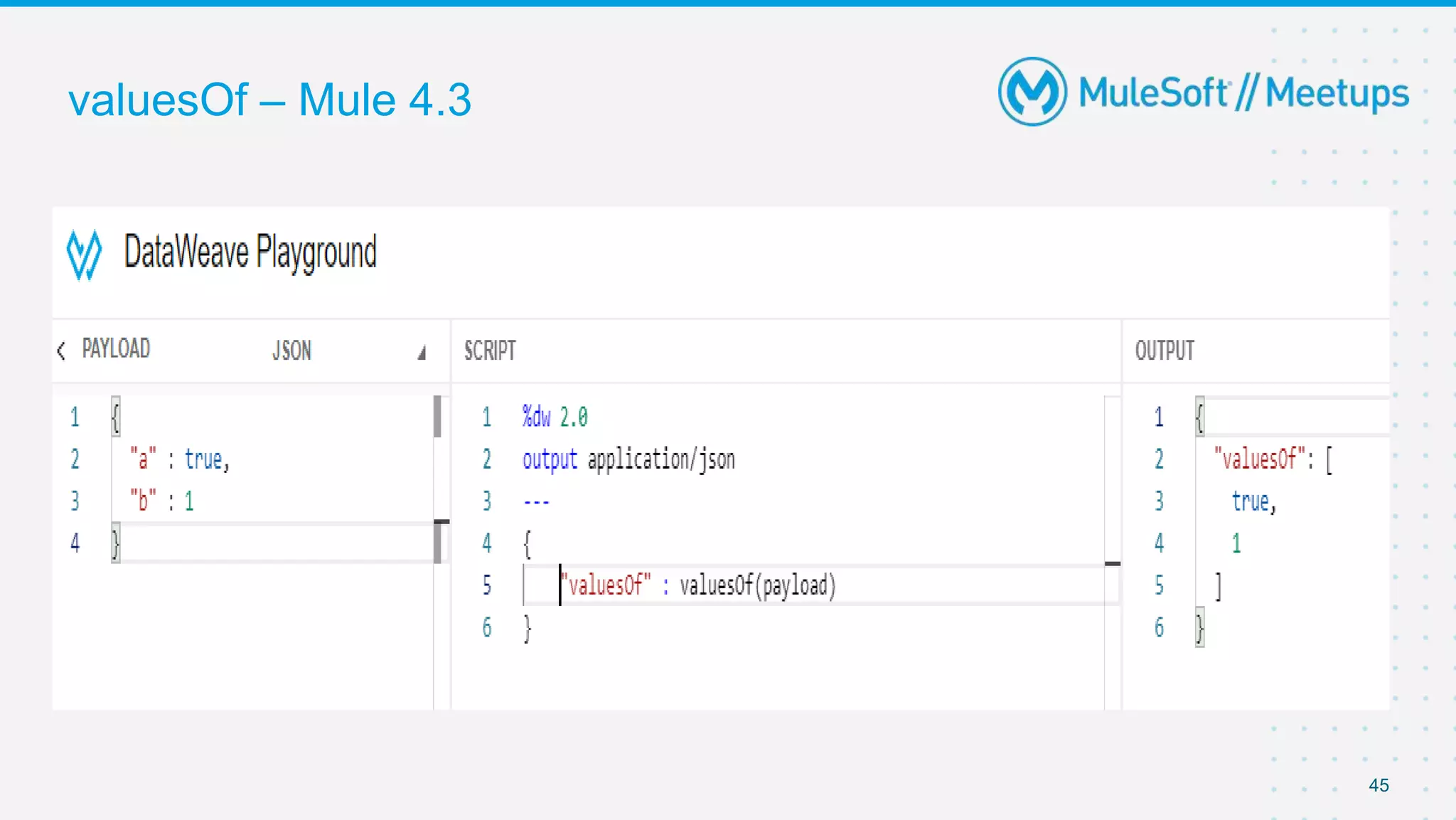Click script line number 5 in gutter

(x=487, y=586)
